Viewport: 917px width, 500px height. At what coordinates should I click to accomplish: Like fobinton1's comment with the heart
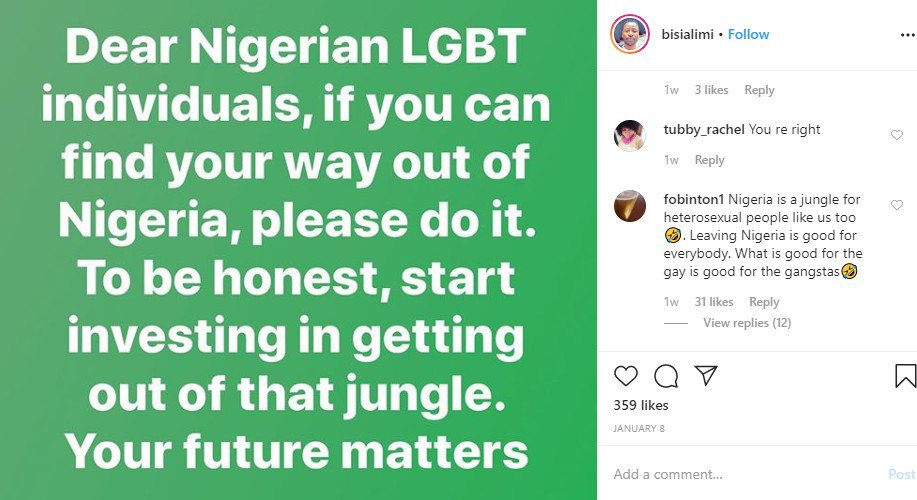click(896, 205)
